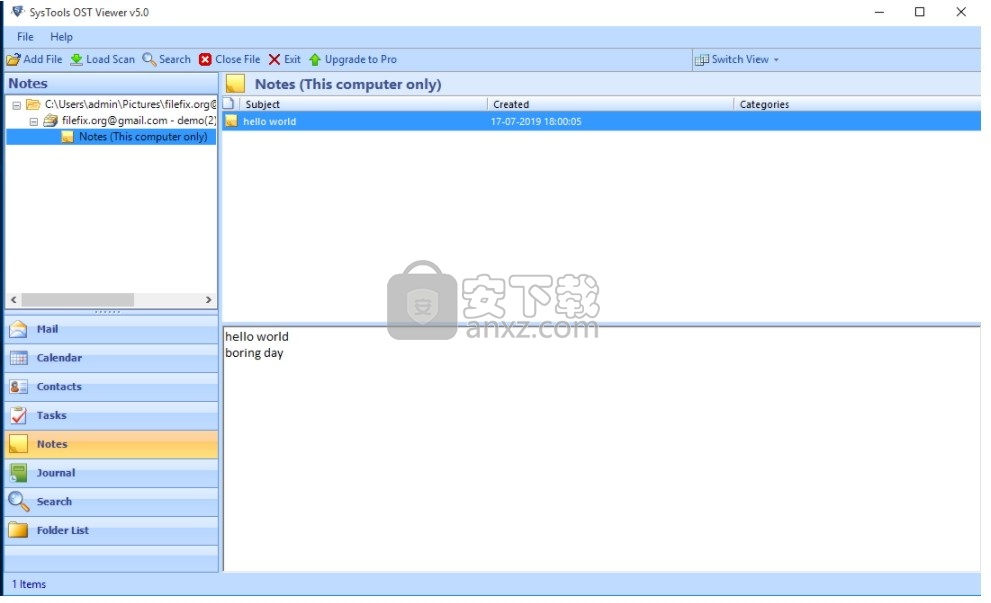Image resolution: width=991 pixels, height=603 pixels.
Task: Switch to the Contacts section
Action: click(111, 386)
